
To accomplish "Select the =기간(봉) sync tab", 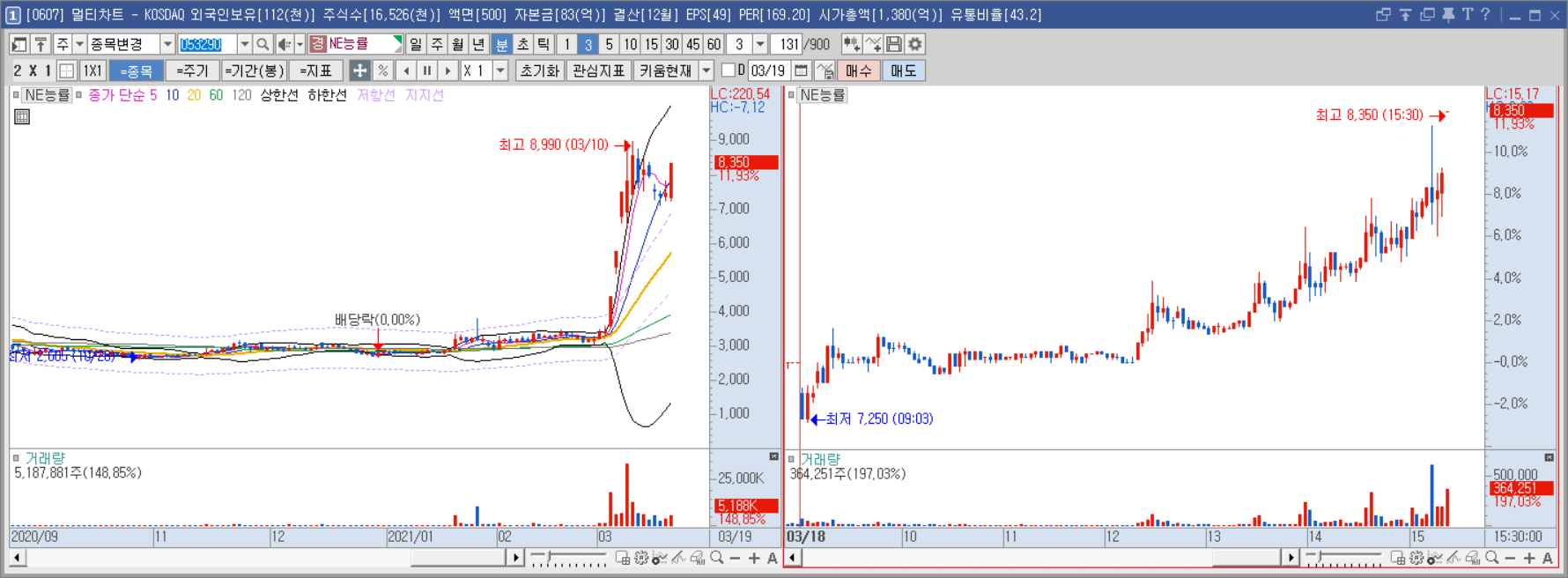I will [253, 70].
